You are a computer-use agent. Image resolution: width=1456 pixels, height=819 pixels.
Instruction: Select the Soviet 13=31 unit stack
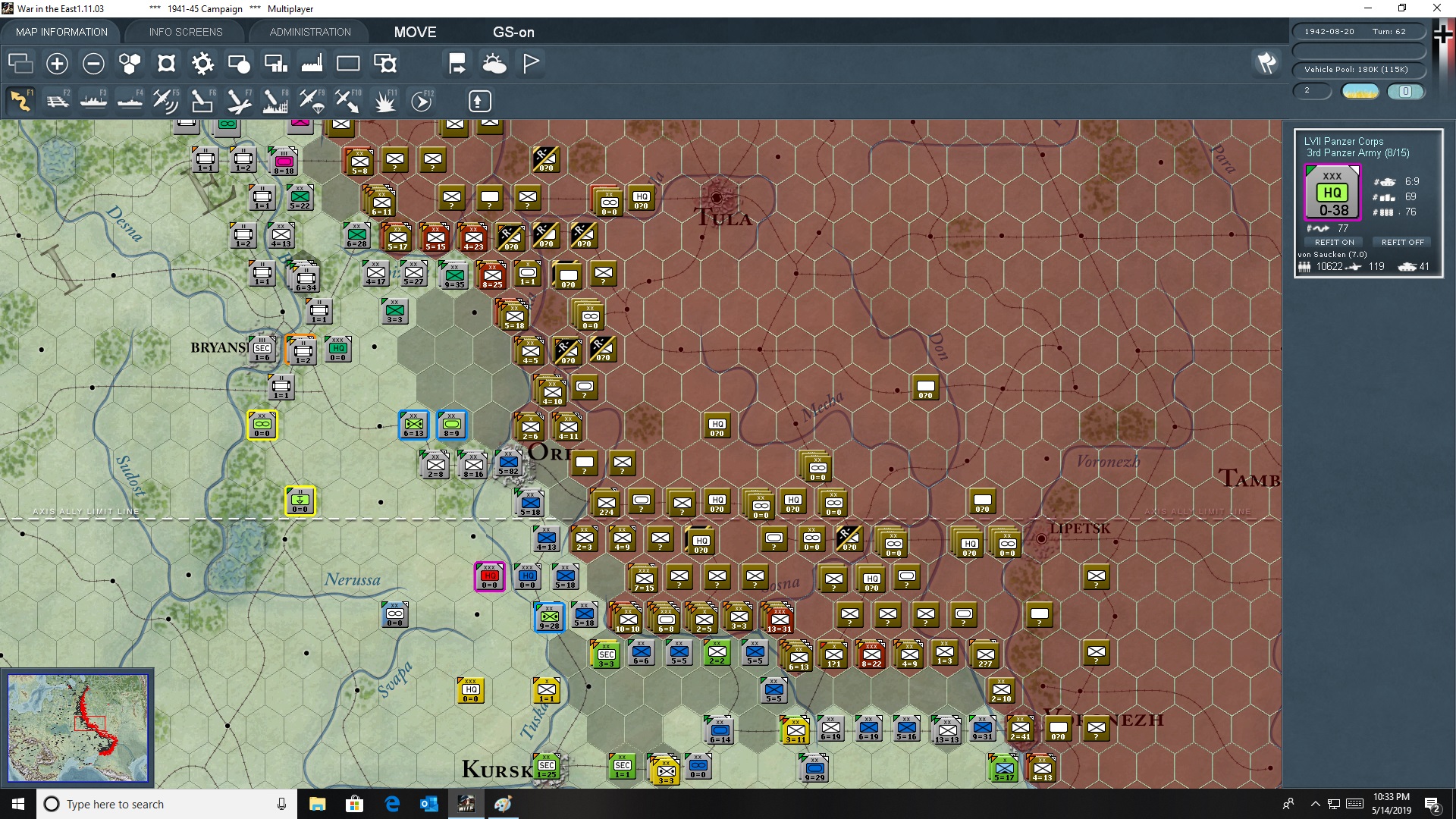779,618
